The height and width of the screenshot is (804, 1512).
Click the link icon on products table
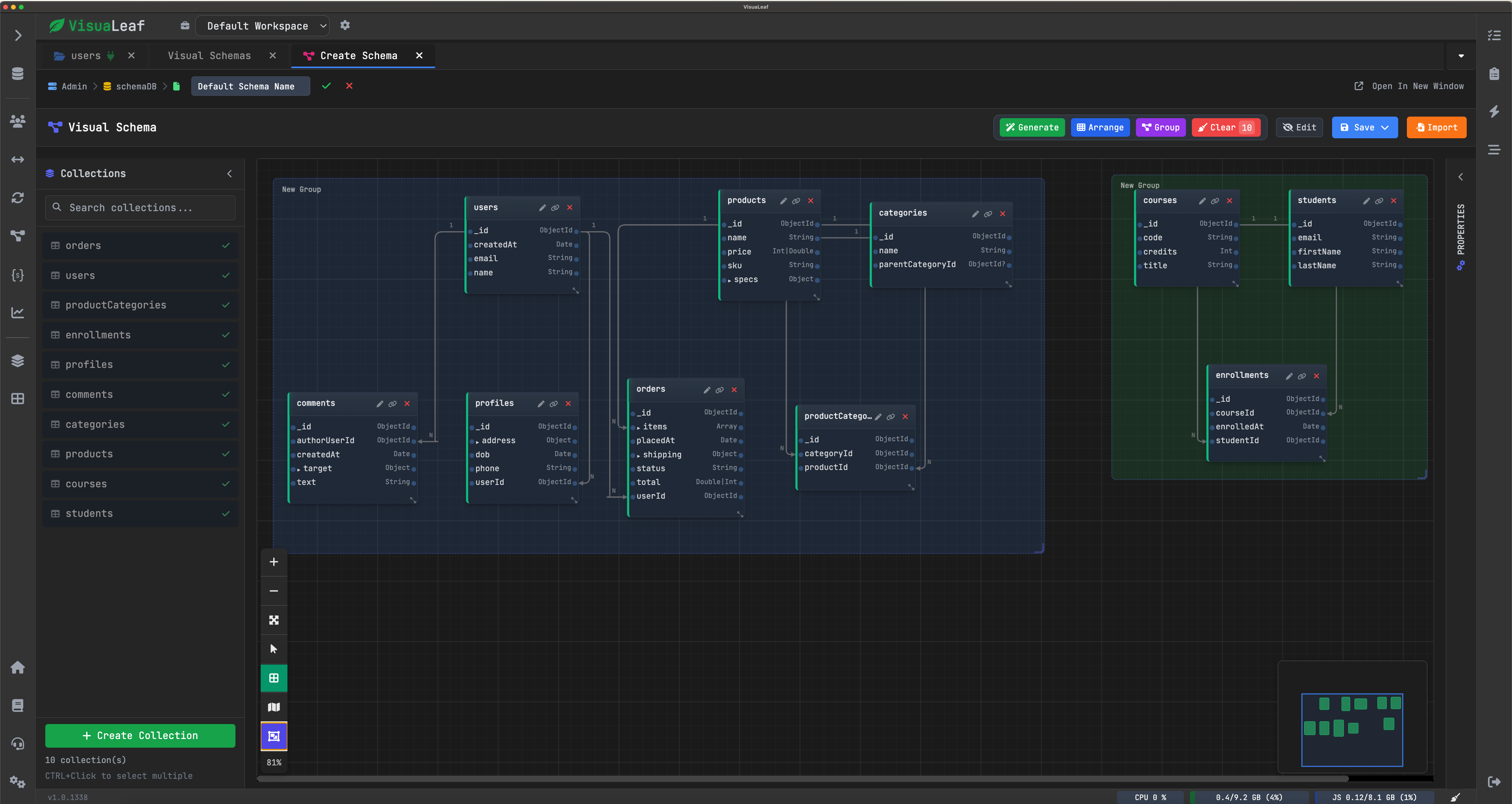pyautogui.click(x=796, y=201)
